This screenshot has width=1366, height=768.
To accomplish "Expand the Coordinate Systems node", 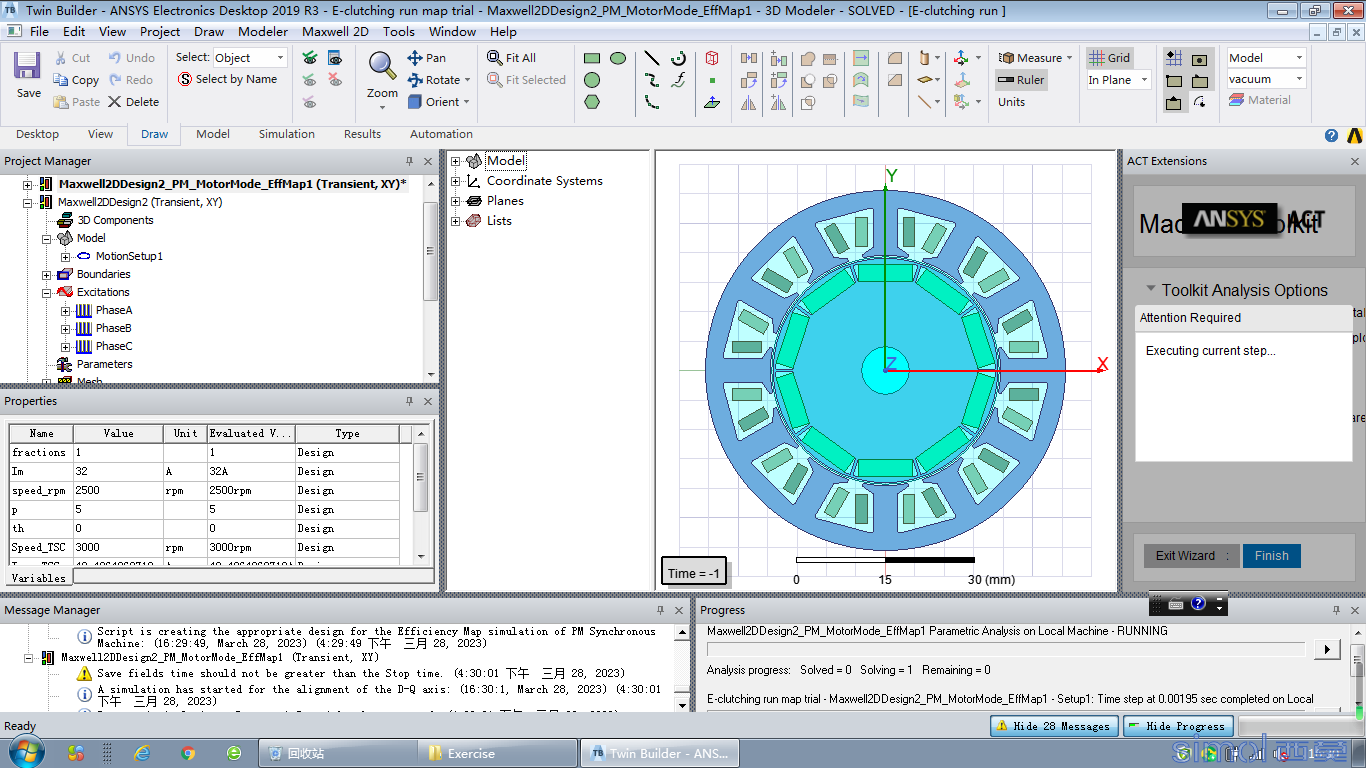I will tap(456, 181).
